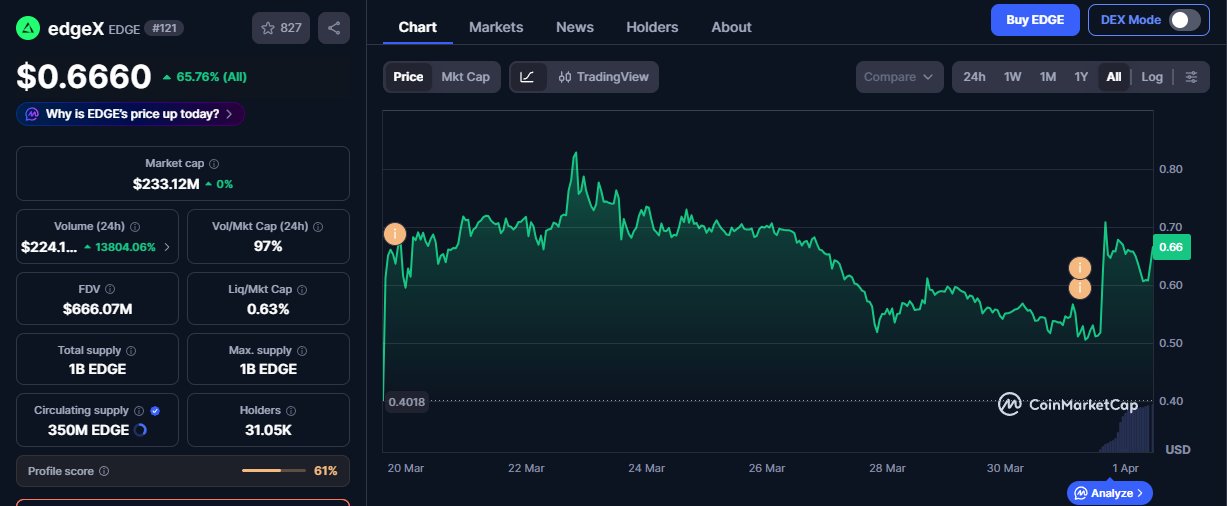Viewport: 1227px width, 506px height.
Task: Click the Profile score info icon
Action: (x=104, y=471)
